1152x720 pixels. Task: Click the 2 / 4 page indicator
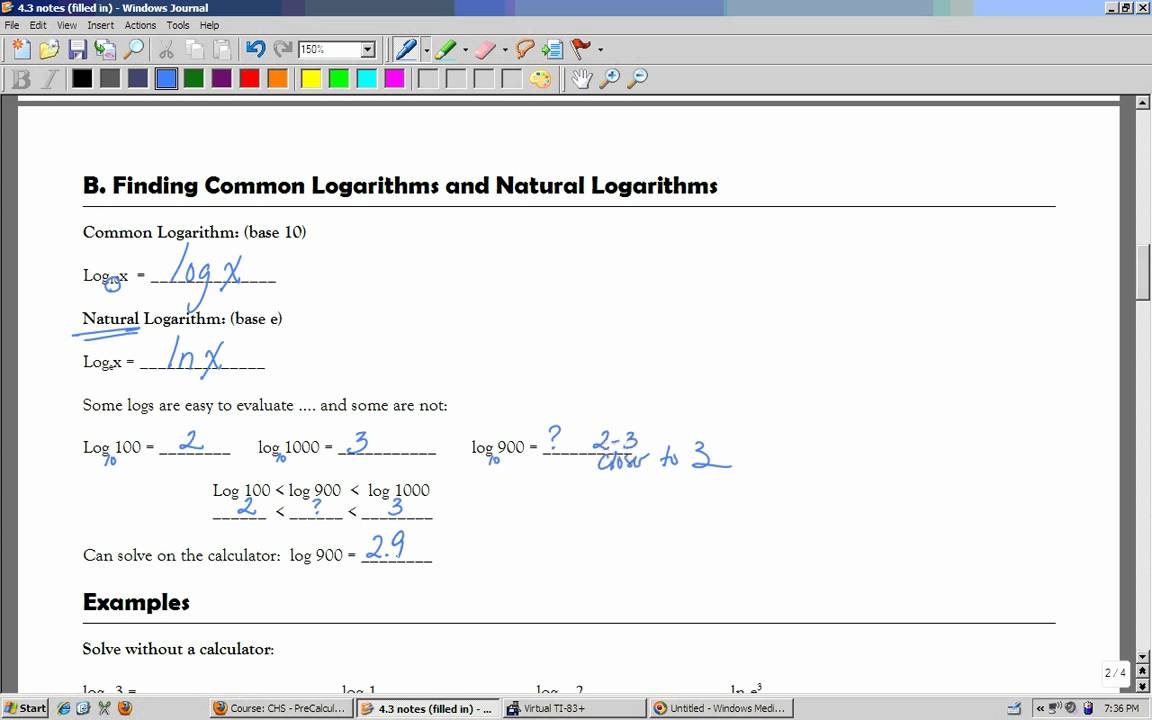1115,673
